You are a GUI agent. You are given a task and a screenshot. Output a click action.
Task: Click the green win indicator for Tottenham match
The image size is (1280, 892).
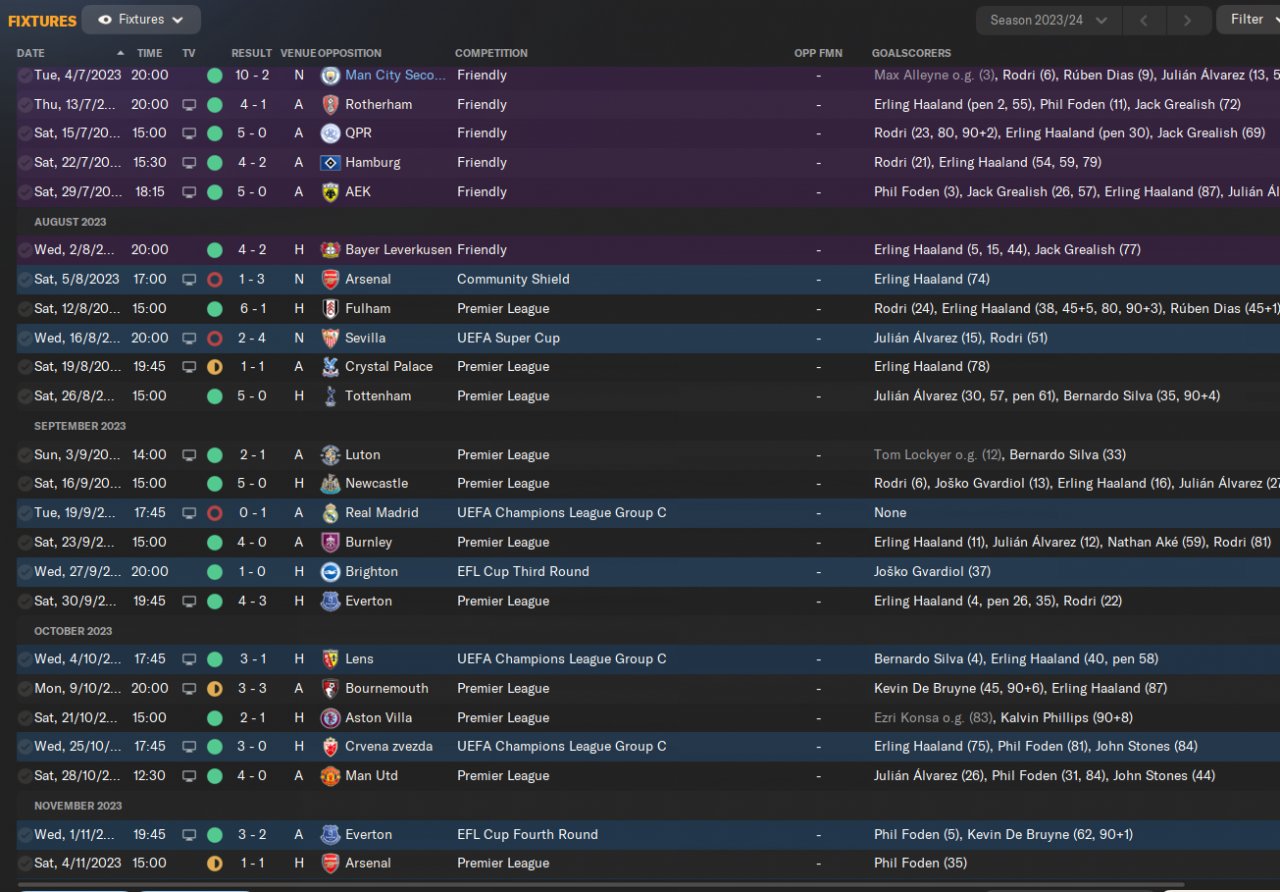(x=214, y=396)
